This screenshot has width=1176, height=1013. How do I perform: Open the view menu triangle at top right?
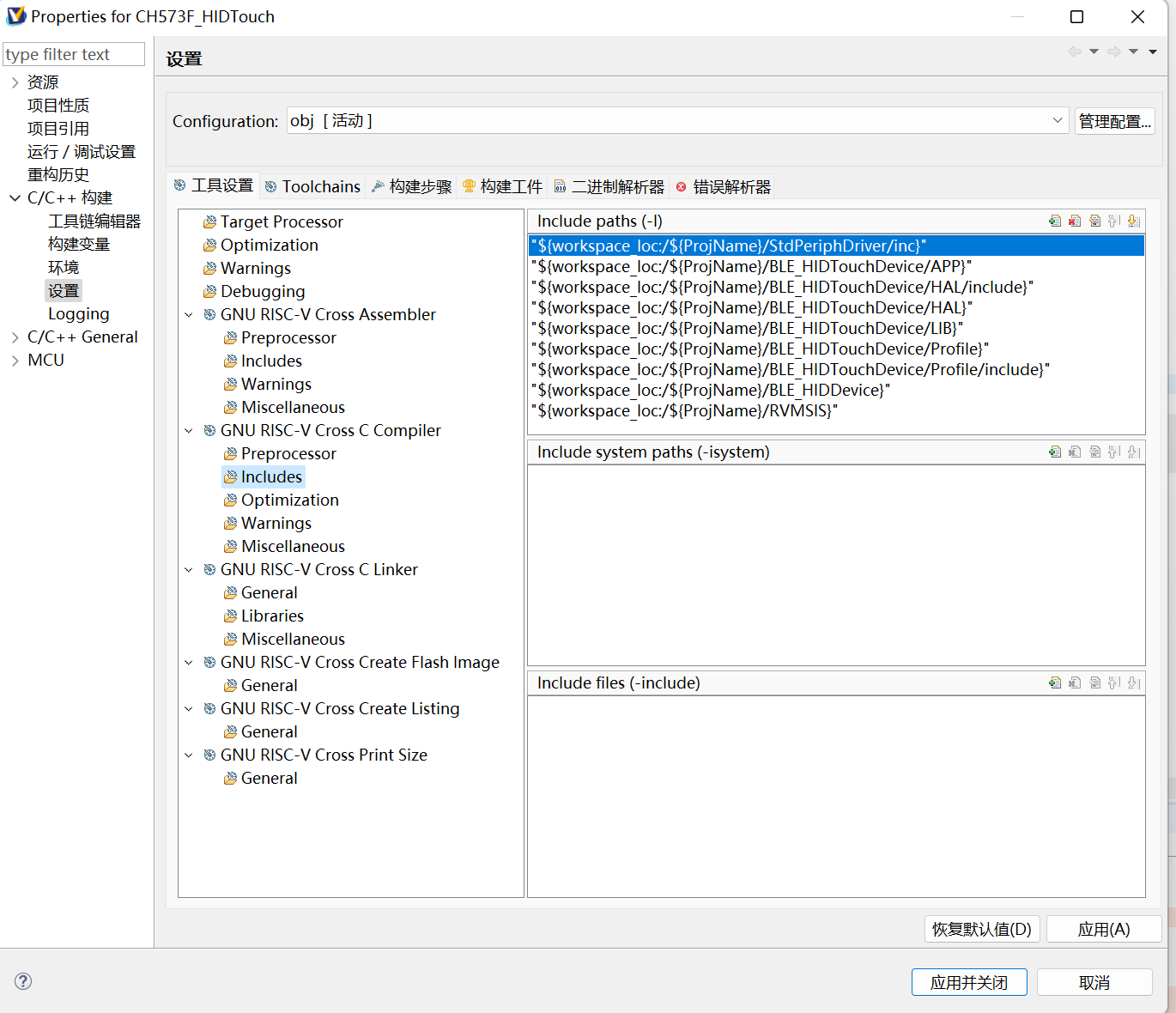[1153, 52]
